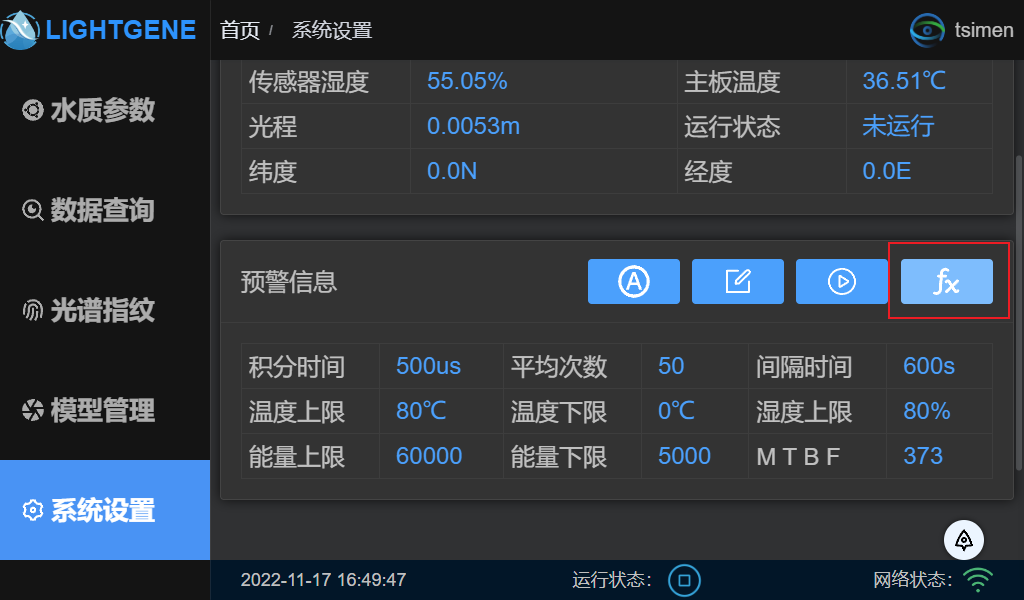The height and width of the screenshot is (600, 1024).
Task: Open 模型管理 in the sidebar
Action: tap(104, 410)
